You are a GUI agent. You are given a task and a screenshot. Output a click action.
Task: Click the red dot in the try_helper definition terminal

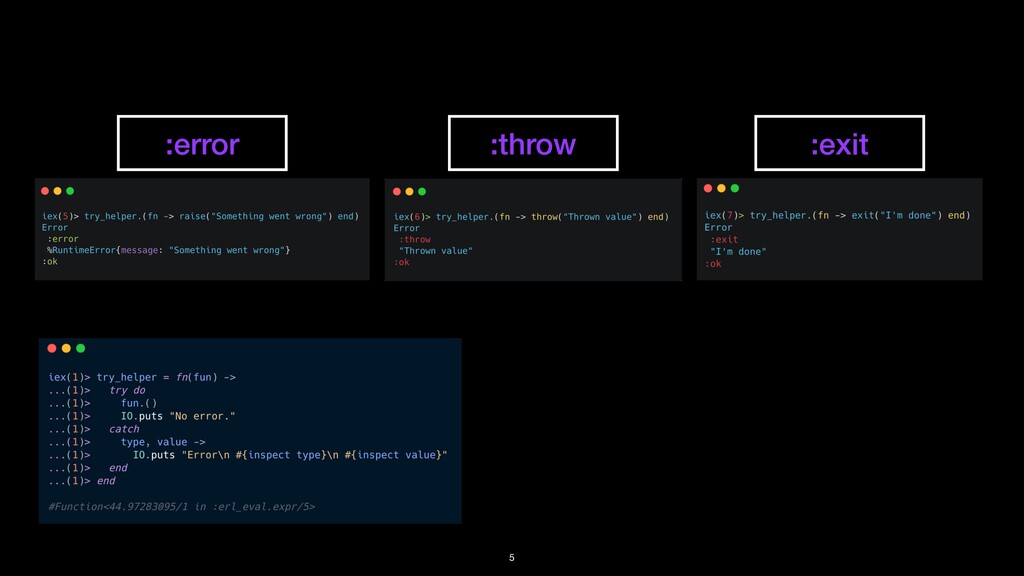[x=52, y=348]
